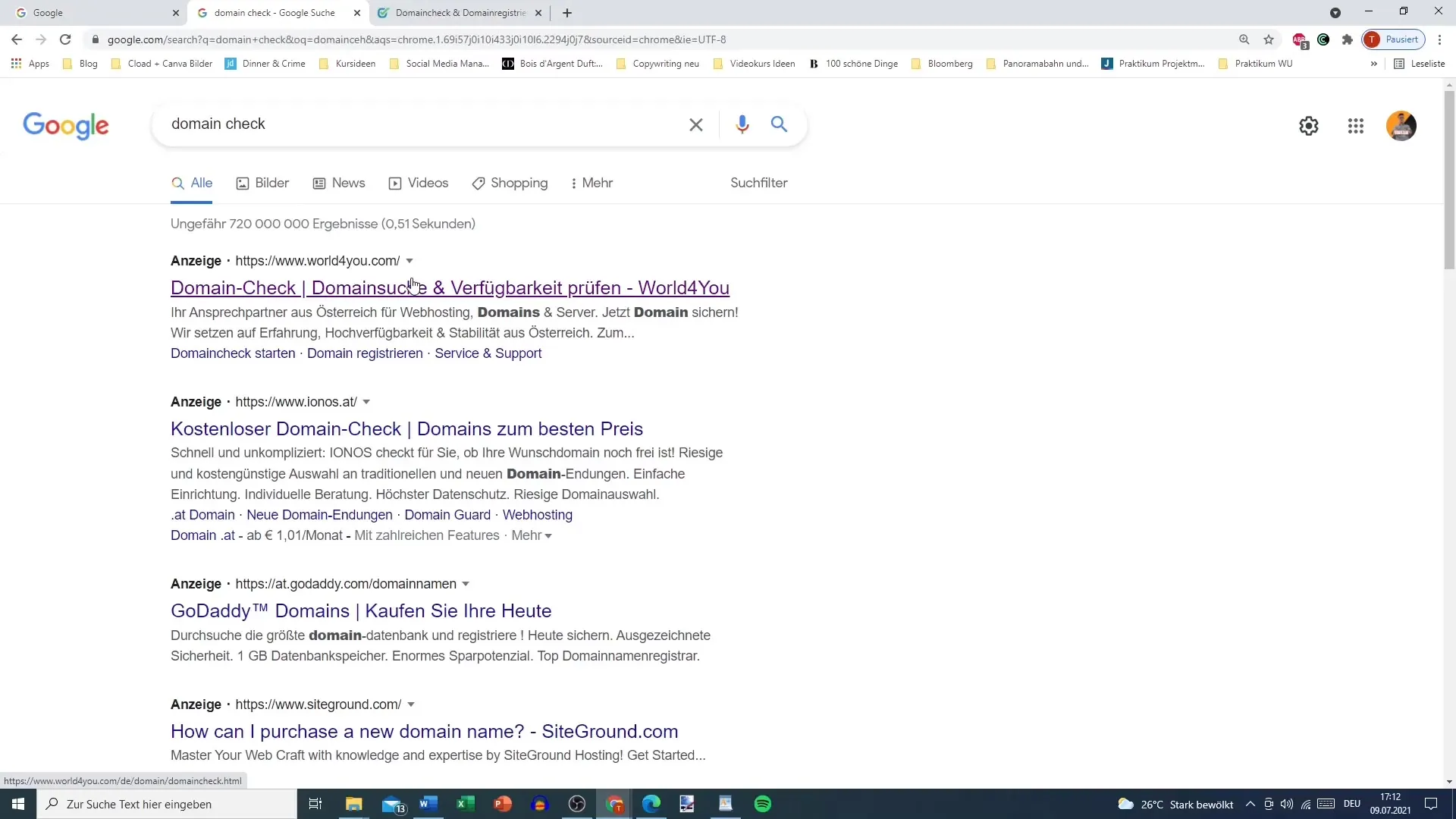Open the Domain Guard sitelink

447,515
